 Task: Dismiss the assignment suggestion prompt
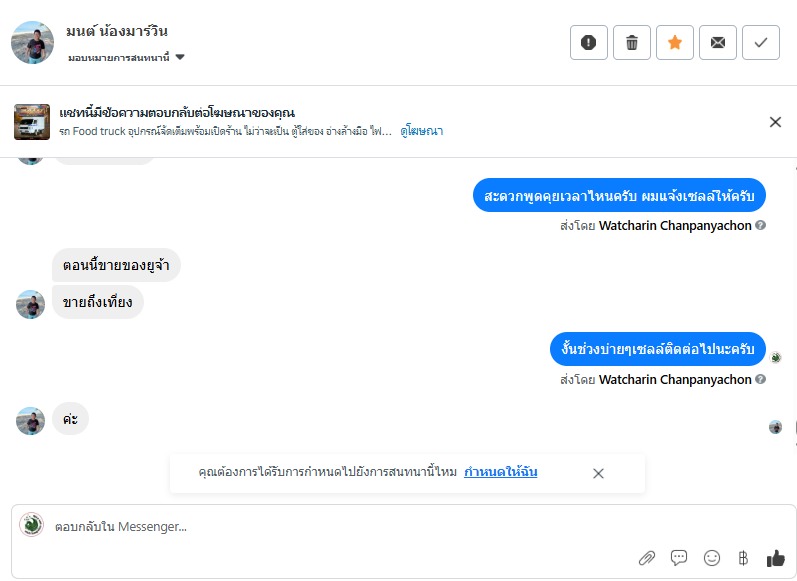[598, 473]
